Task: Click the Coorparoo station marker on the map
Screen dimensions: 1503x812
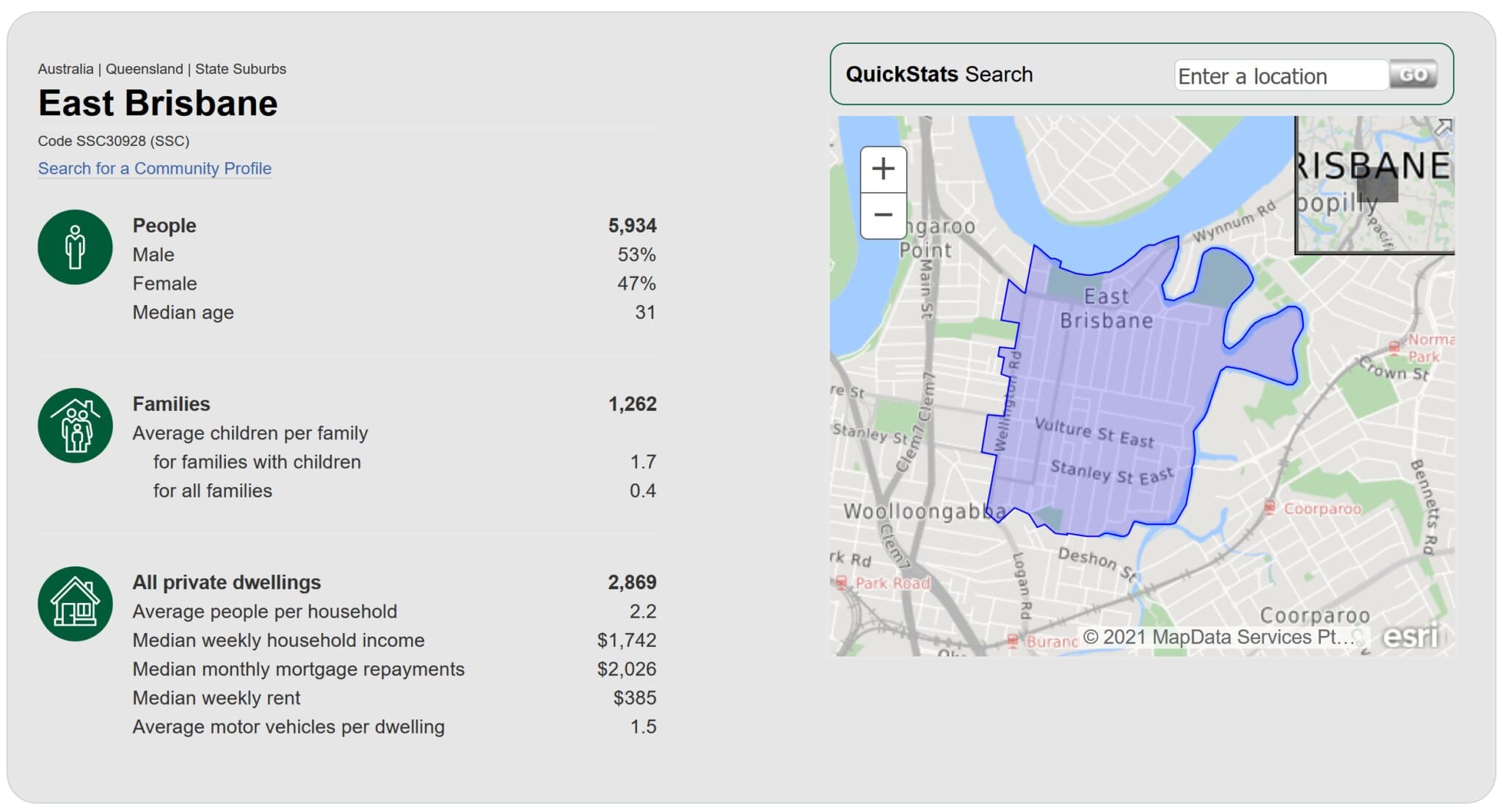Action: 1272,507
